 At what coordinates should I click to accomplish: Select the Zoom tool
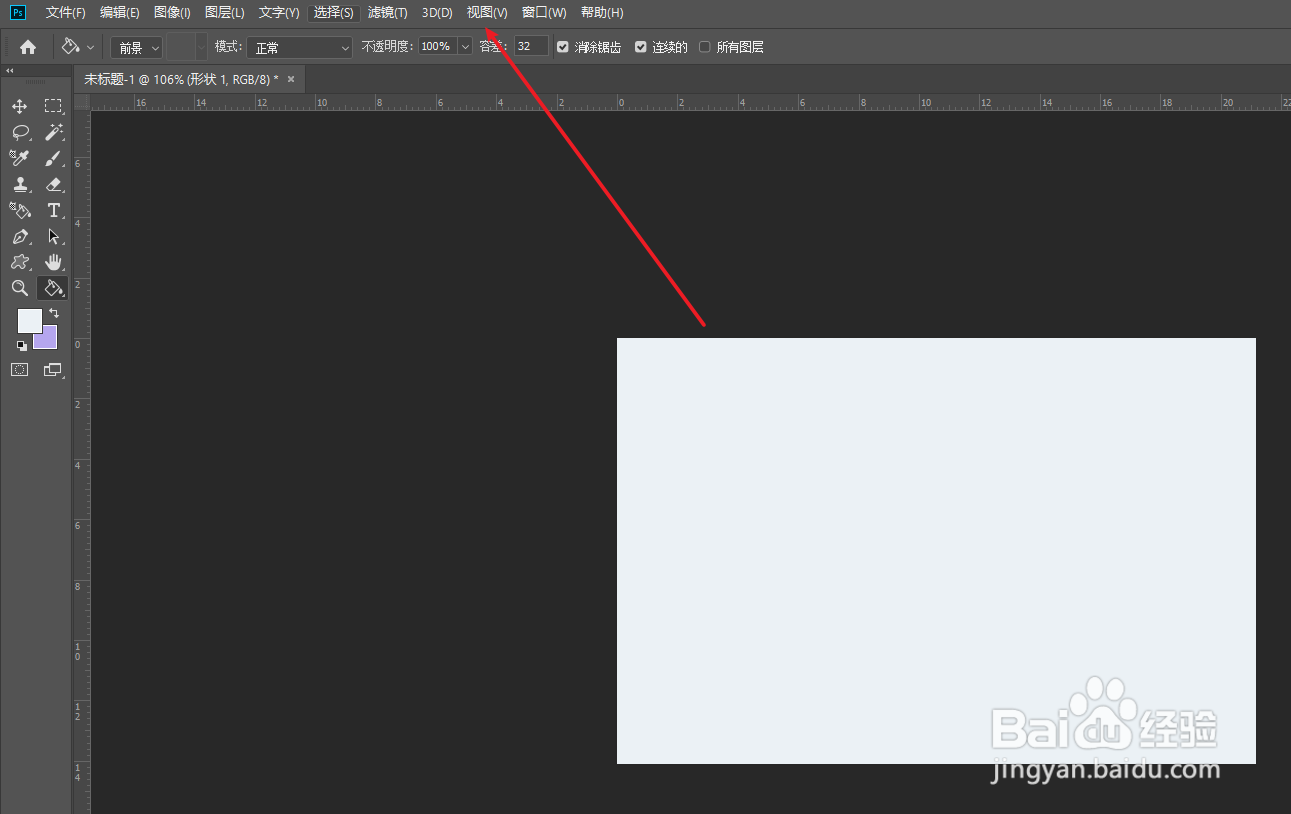[20, 288]
